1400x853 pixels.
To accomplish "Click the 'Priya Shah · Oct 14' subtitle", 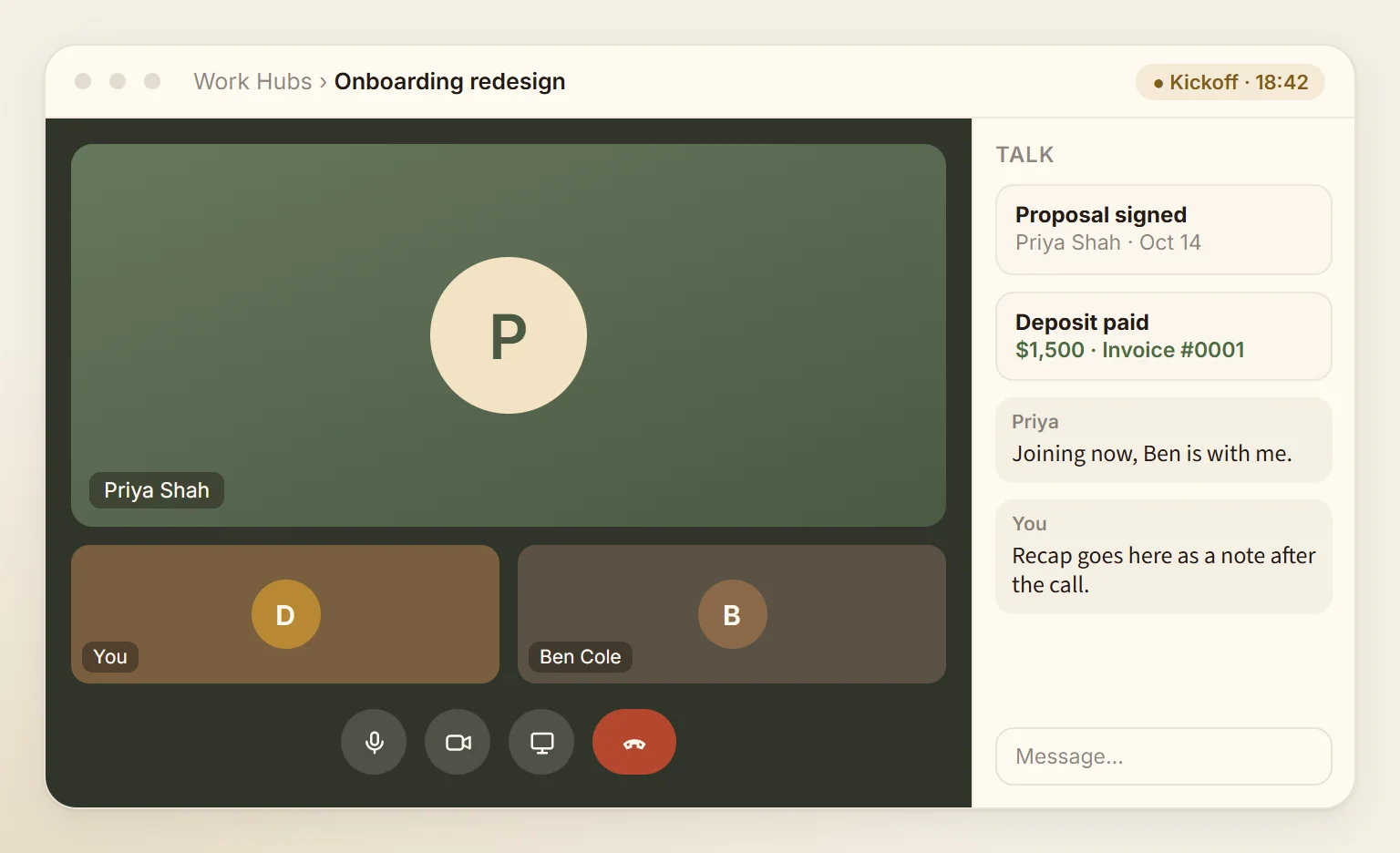I will point(1108,242).
